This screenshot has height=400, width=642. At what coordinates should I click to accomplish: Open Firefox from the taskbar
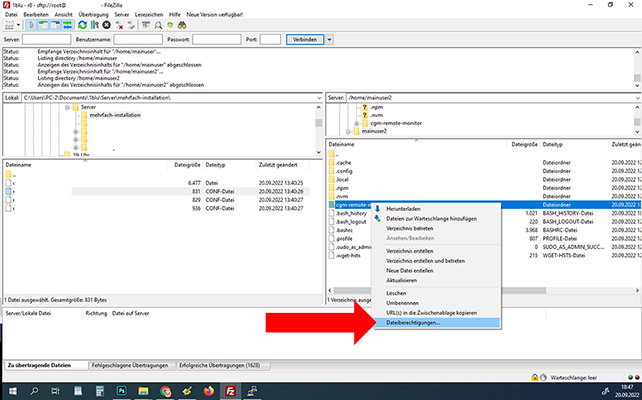(x=209, y=391)
